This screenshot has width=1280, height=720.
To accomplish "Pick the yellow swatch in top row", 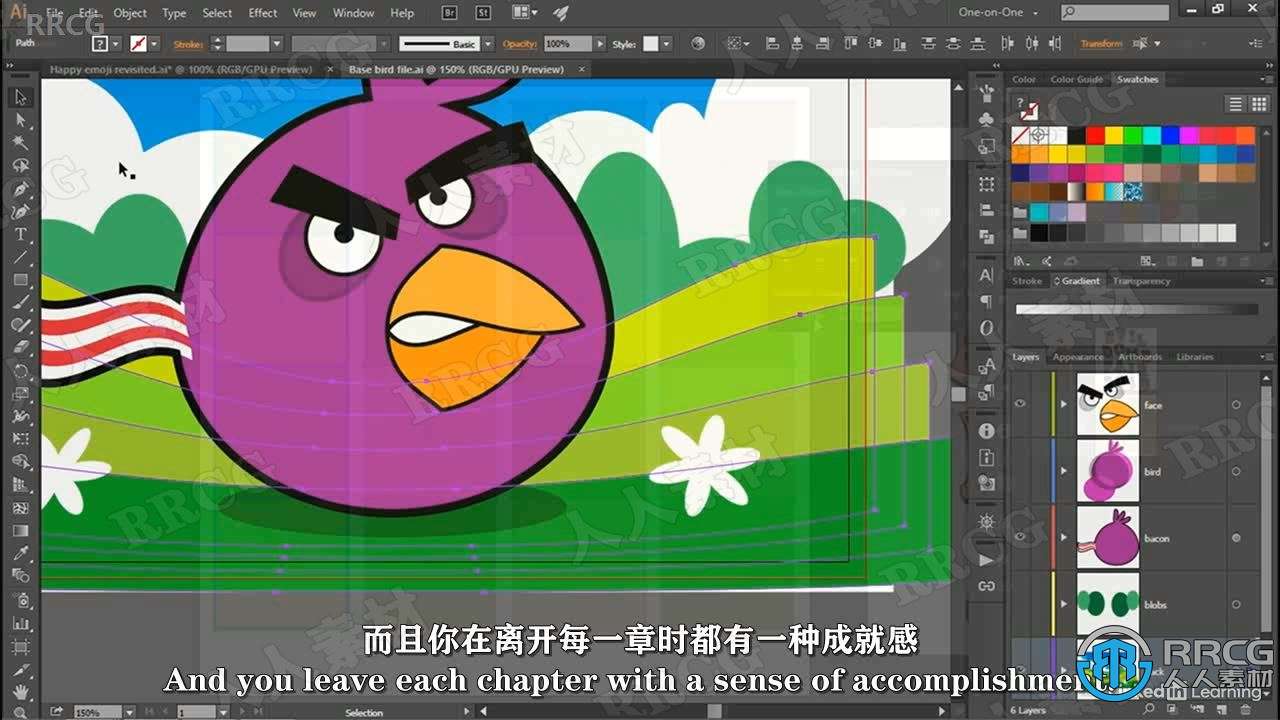I will click(x=1114, y=135).
